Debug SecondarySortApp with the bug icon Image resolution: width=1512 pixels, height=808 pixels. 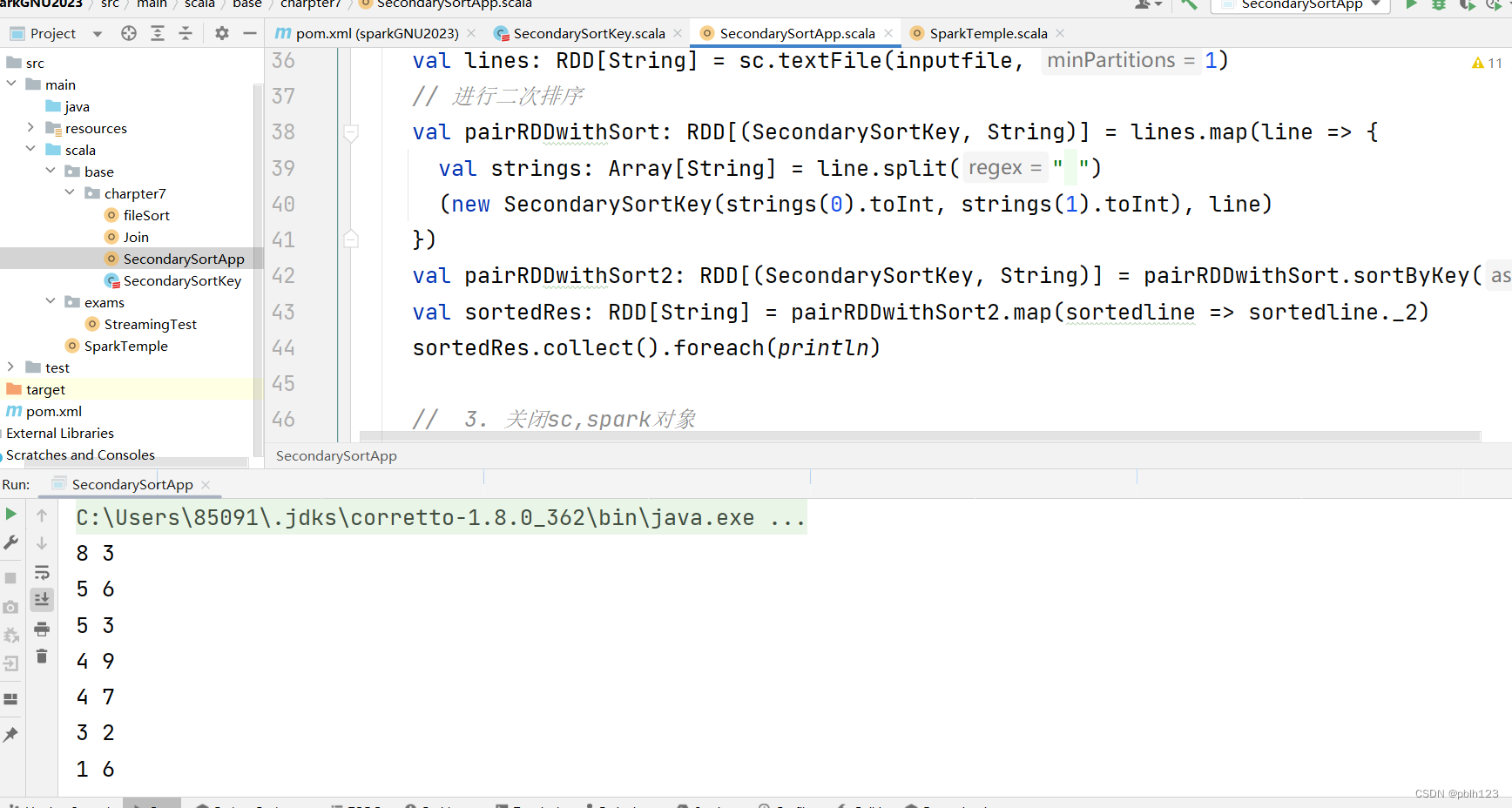(1439, 4)
